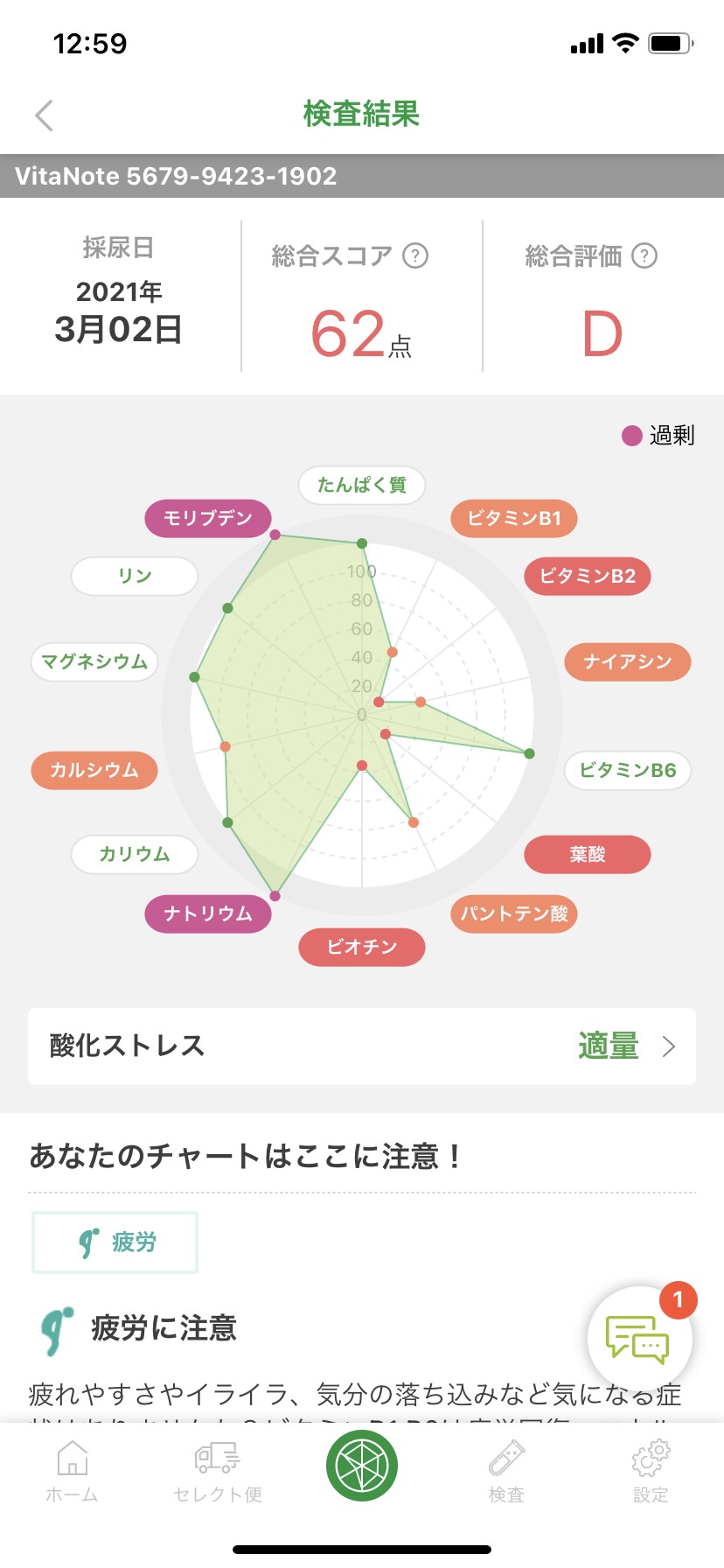Open the 設定 gear icon
The height and width of the screenshot is (1568, 724).
[651, 1471]
